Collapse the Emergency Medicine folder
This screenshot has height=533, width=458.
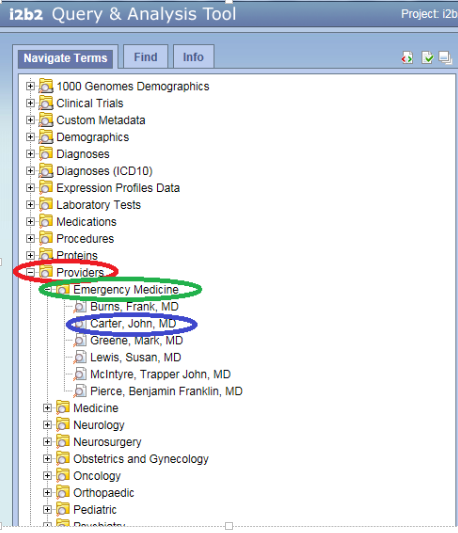point(48,290)
